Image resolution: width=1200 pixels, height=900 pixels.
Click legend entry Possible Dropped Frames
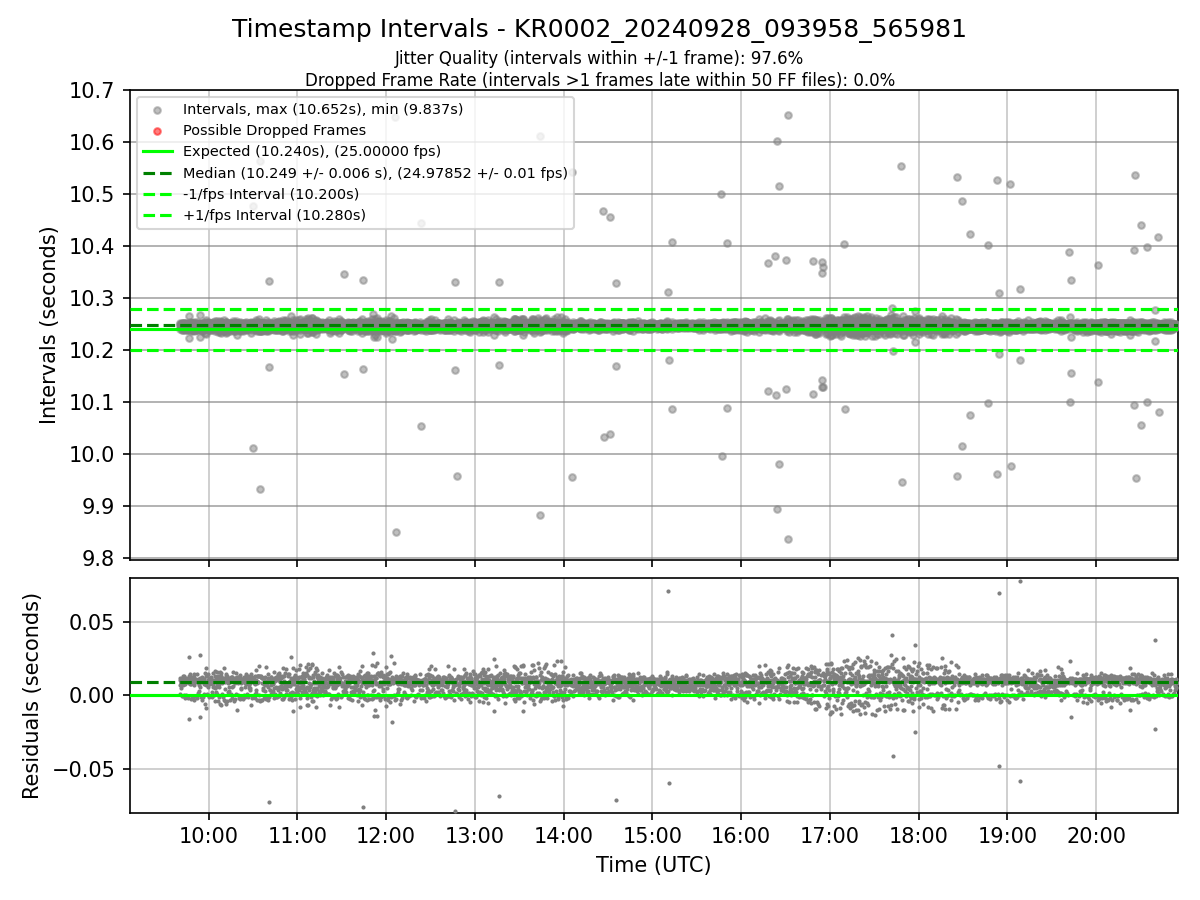point(274,130)
